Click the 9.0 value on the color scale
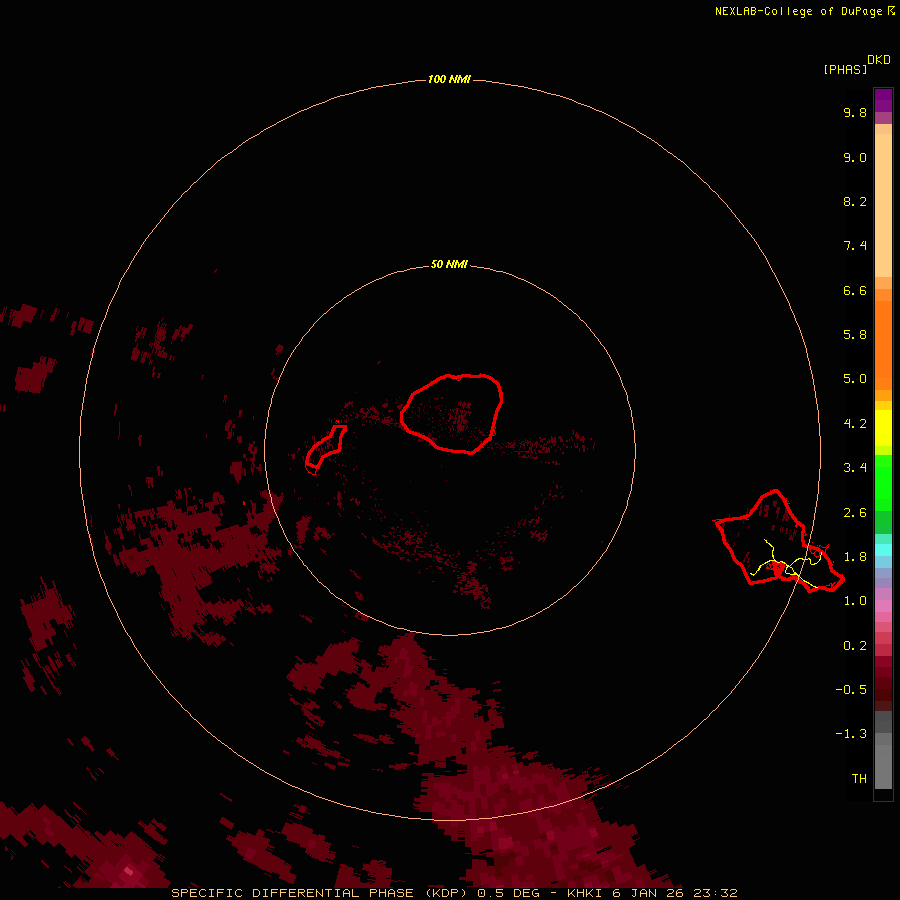 (x=855, y=157)
